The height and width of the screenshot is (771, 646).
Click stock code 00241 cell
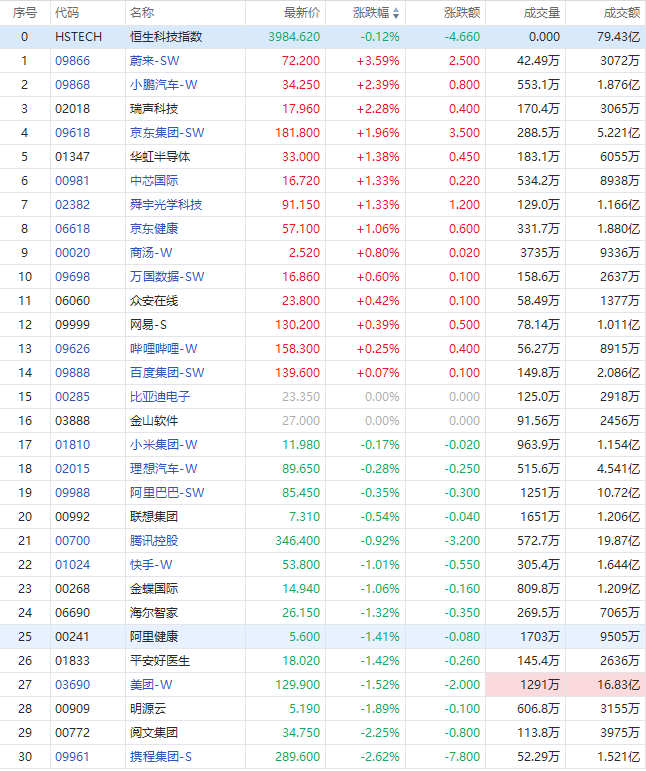coord(73,637)
